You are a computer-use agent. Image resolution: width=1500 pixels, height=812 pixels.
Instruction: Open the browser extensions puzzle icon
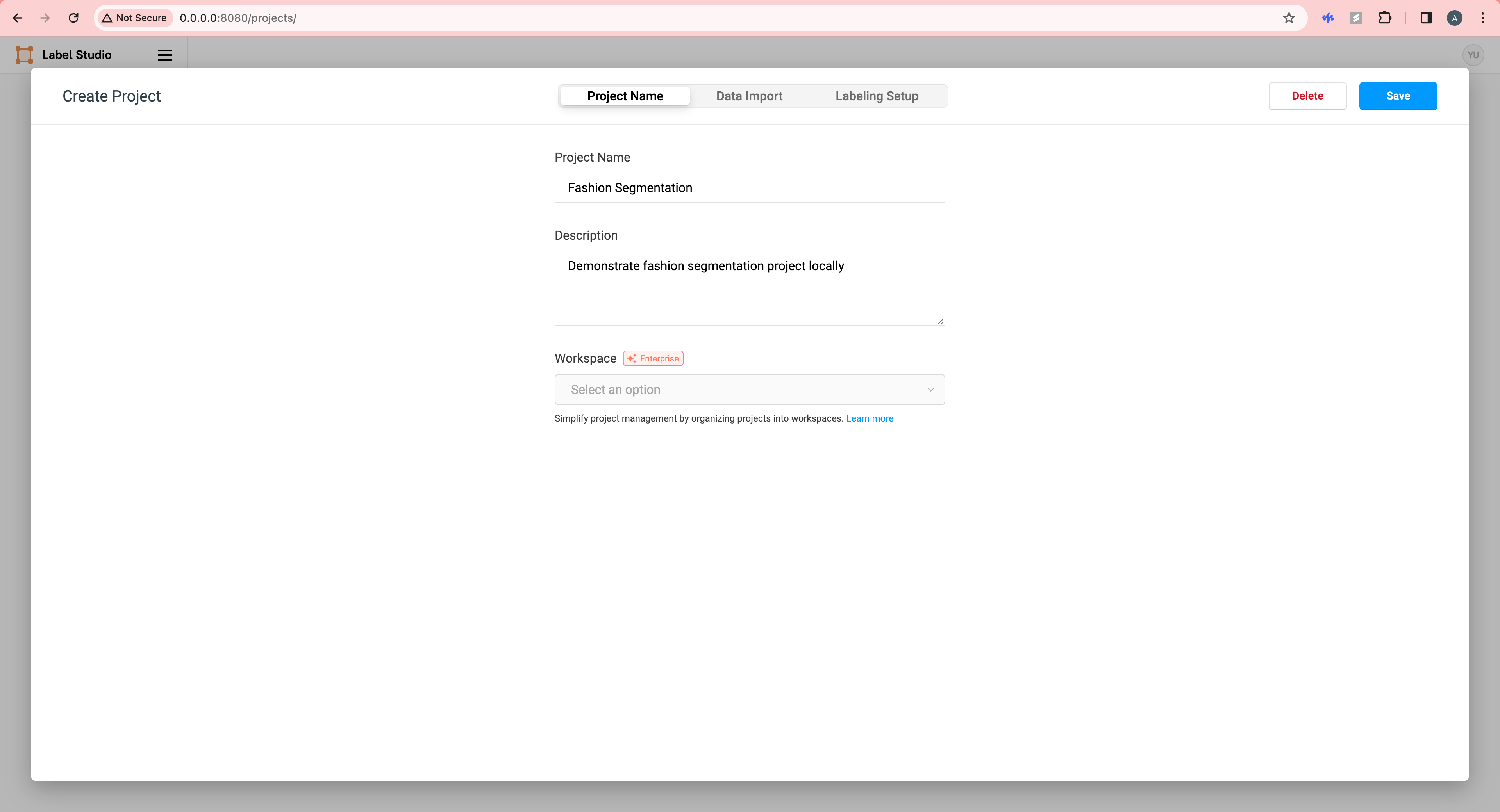pyautogui.click(x=1385, y=18)
